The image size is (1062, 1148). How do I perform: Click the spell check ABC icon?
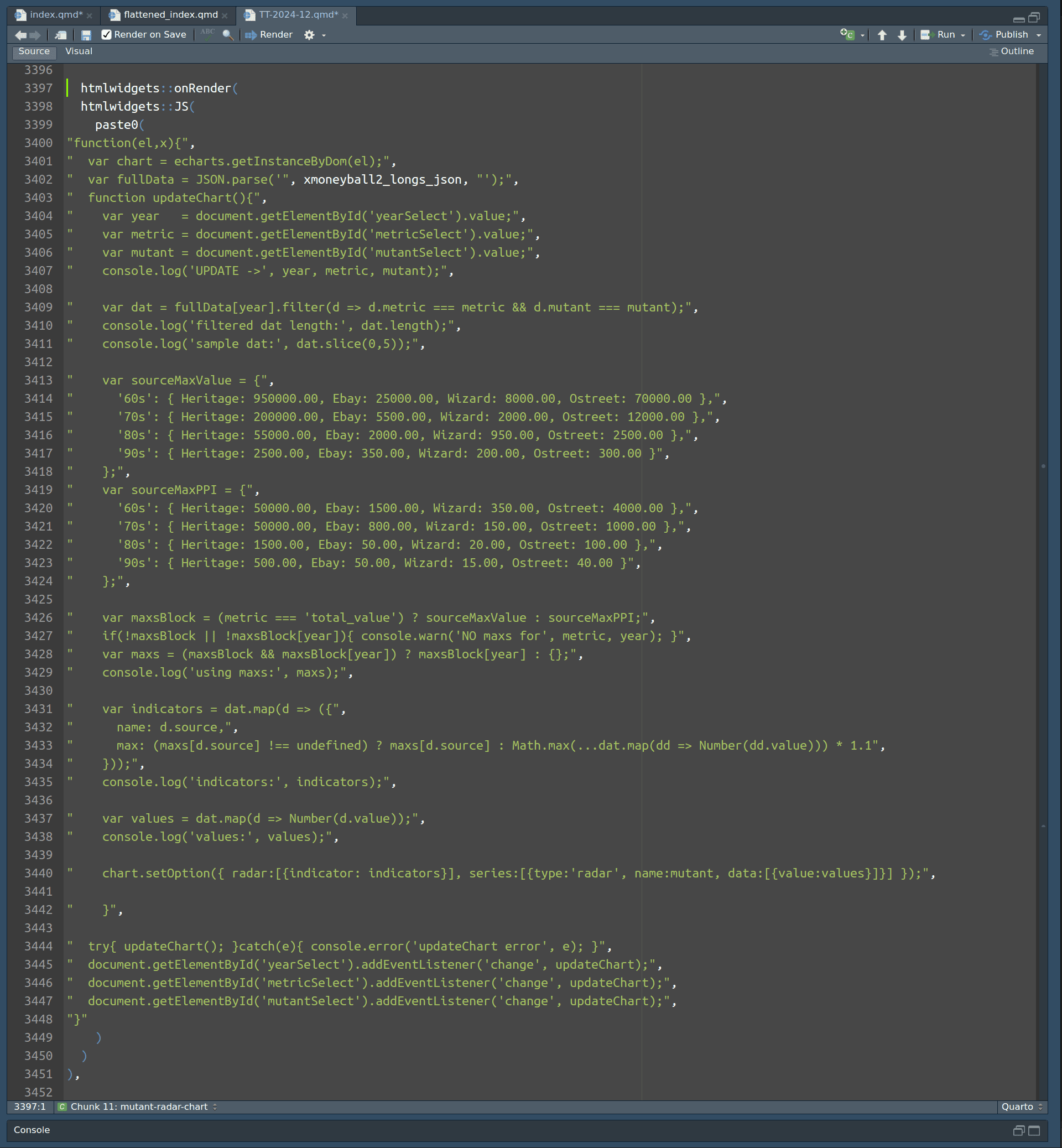point(207,34)
